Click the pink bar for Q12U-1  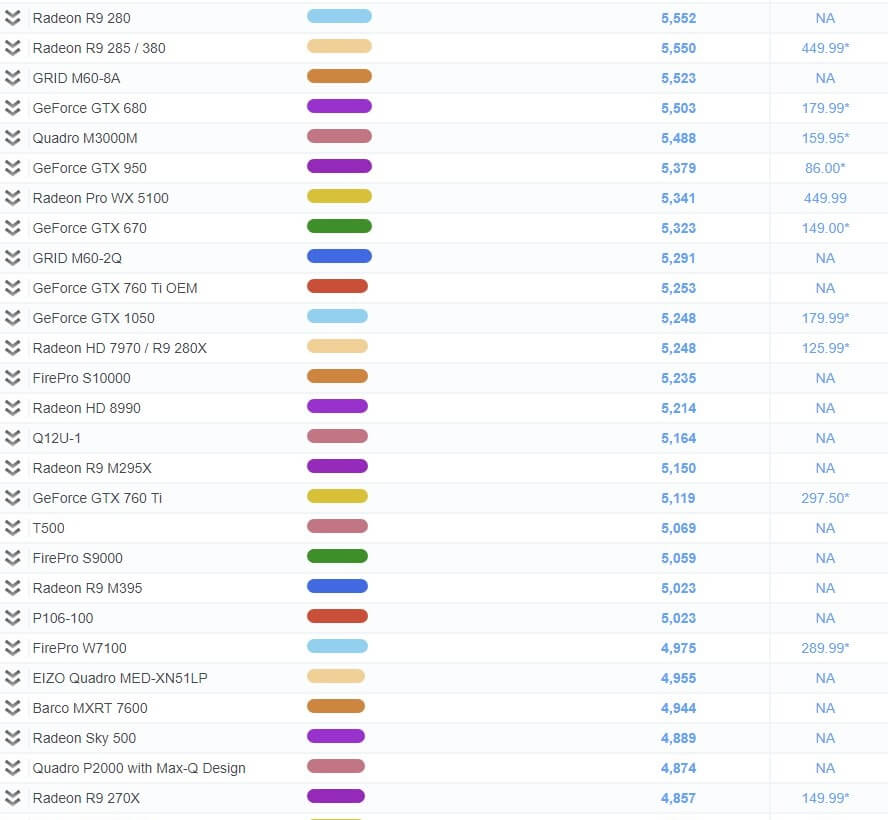click(x=338, y=436)
